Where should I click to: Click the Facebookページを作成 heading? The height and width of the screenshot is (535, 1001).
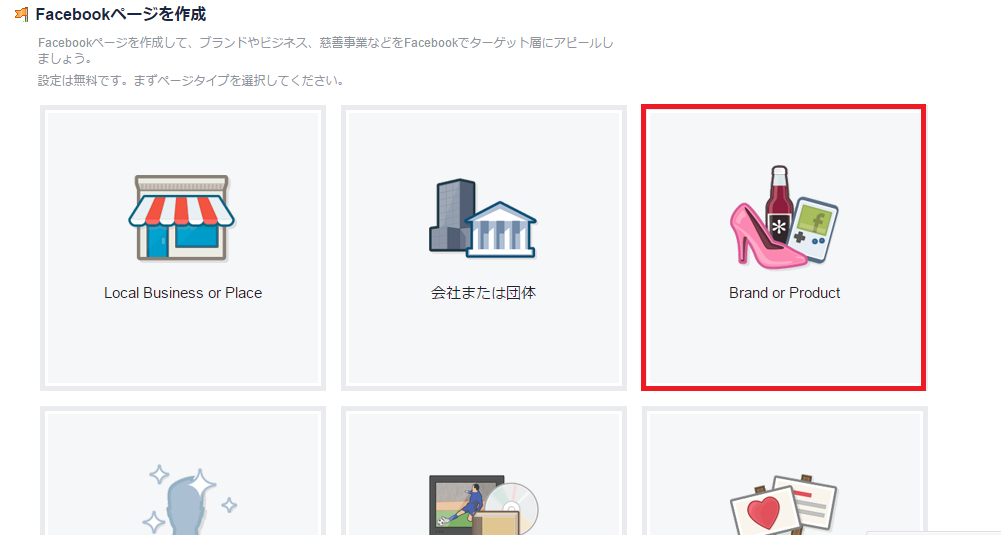[121, 14]
